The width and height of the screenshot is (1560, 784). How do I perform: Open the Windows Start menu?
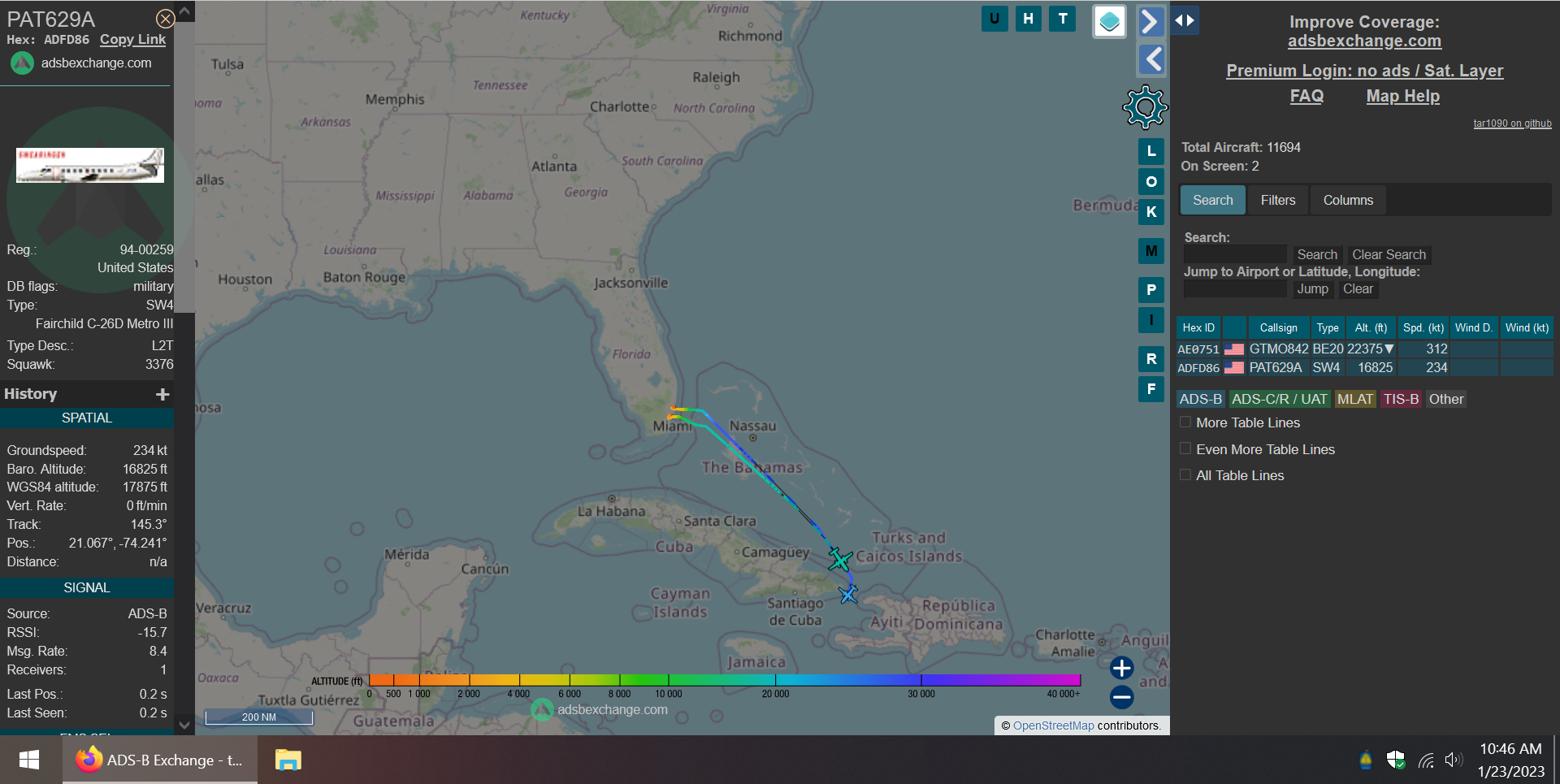(29, 760)
